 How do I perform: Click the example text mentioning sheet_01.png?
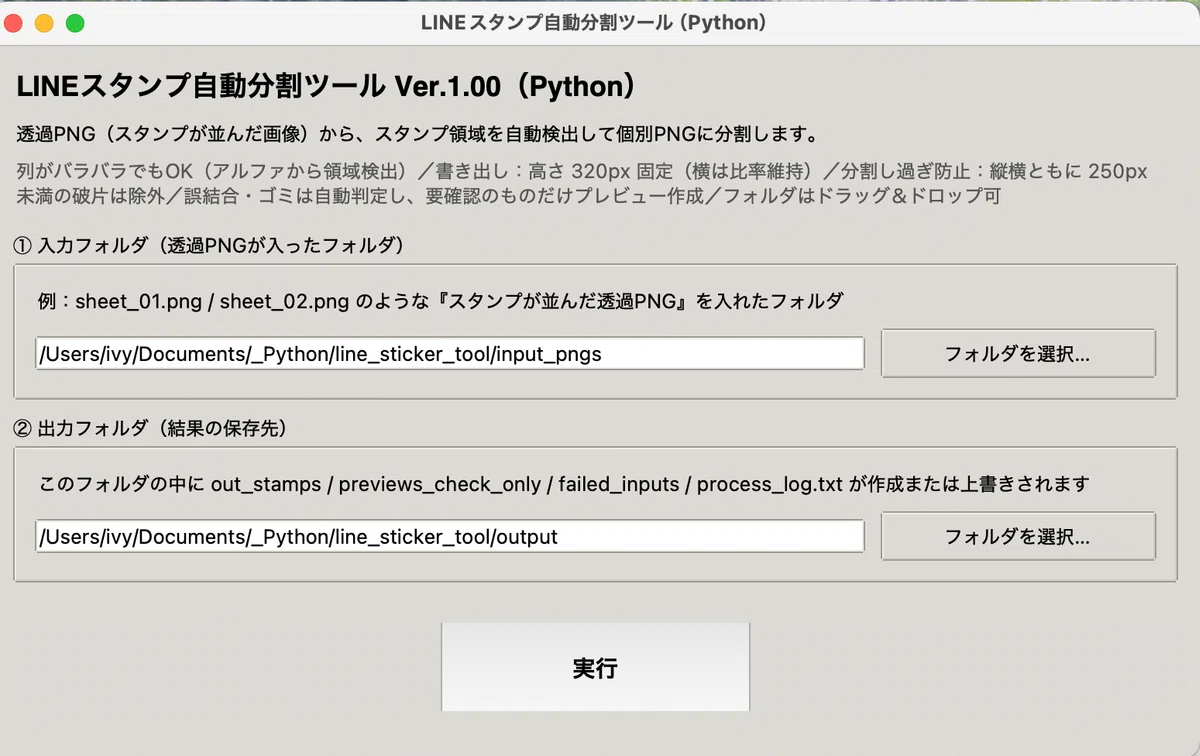pos(441,301)
